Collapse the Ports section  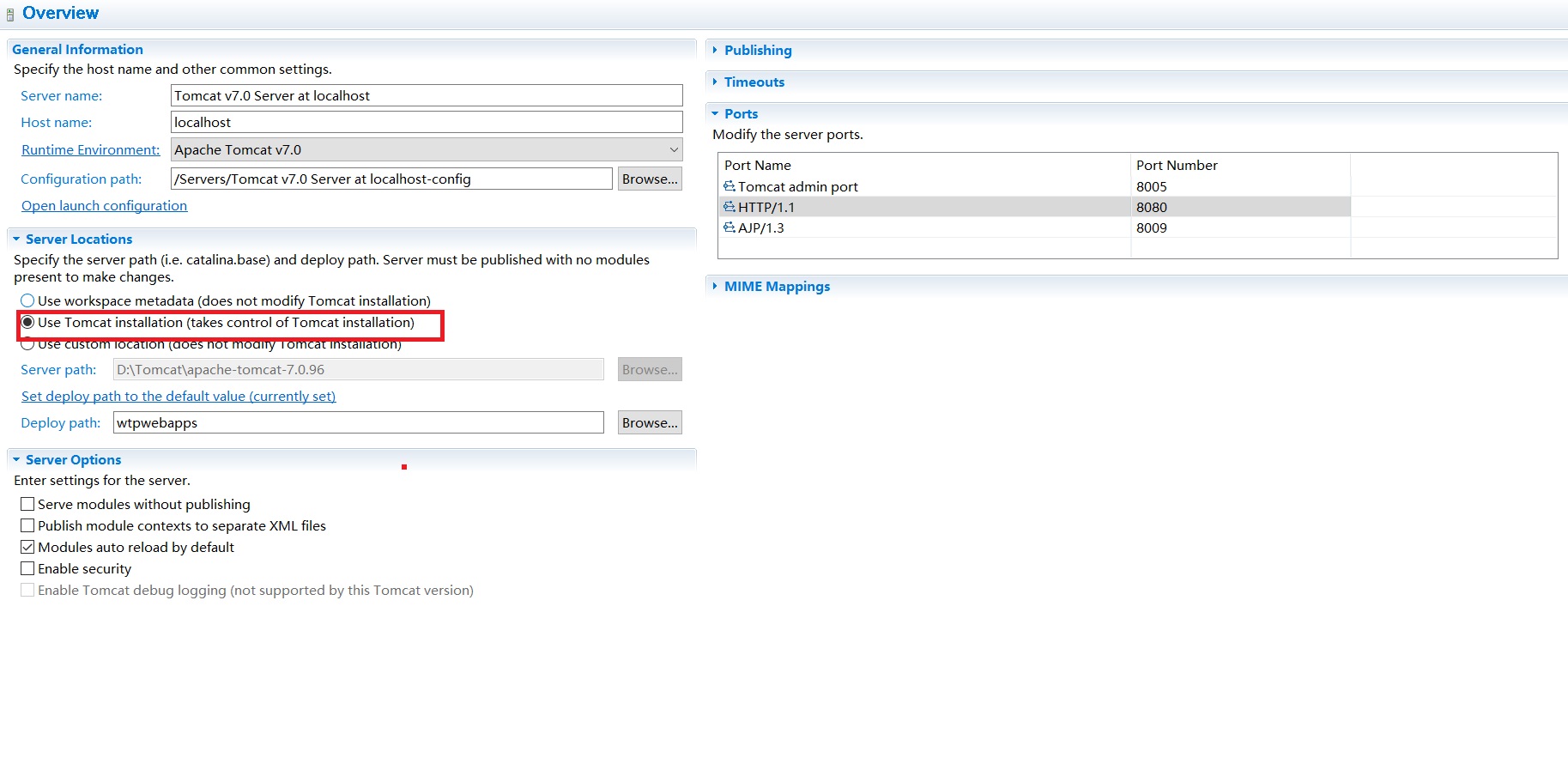pyautogui.click(x=715, y=113)
